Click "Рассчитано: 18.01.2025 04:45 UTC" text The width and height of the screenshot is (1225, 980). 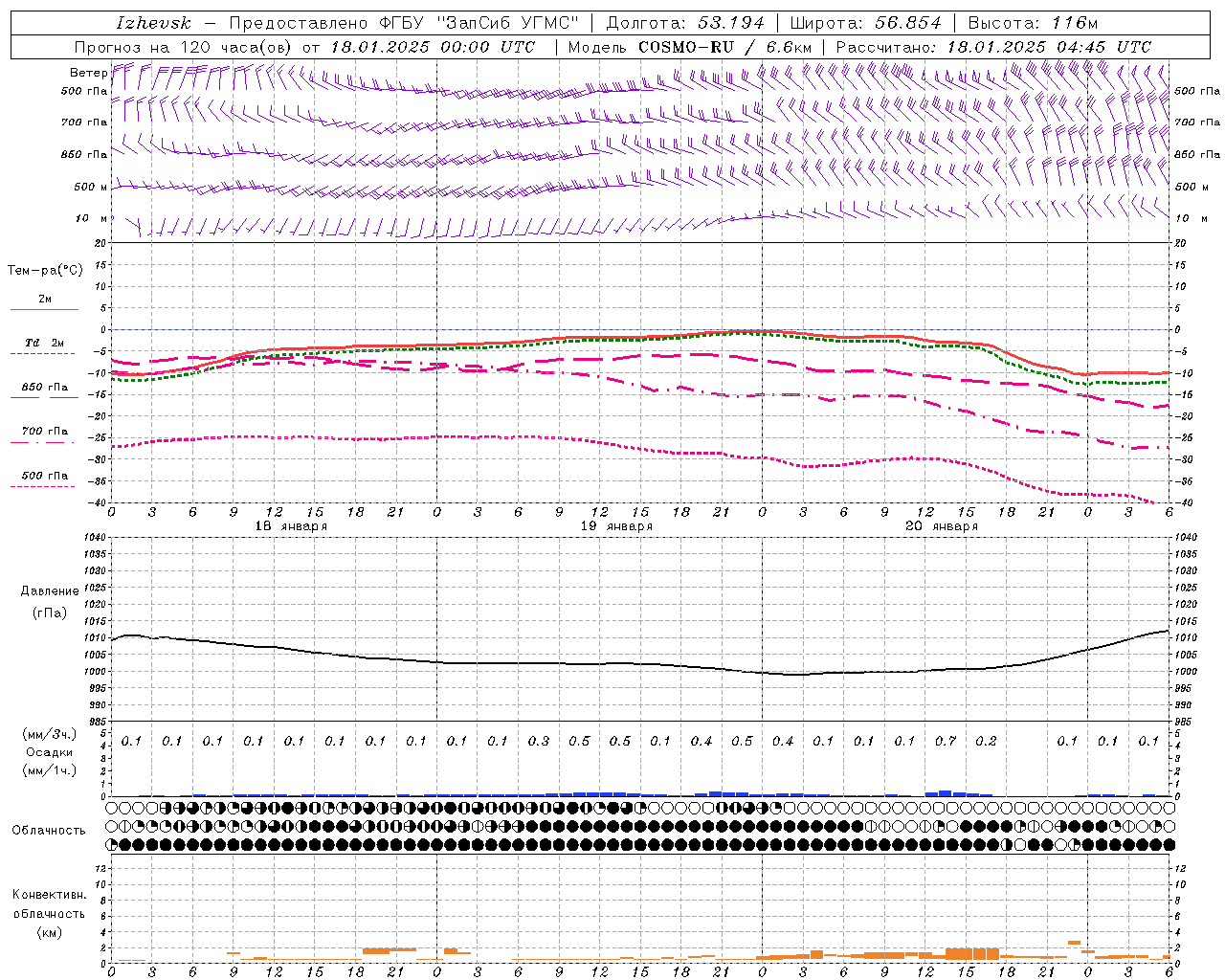(993, 47)
